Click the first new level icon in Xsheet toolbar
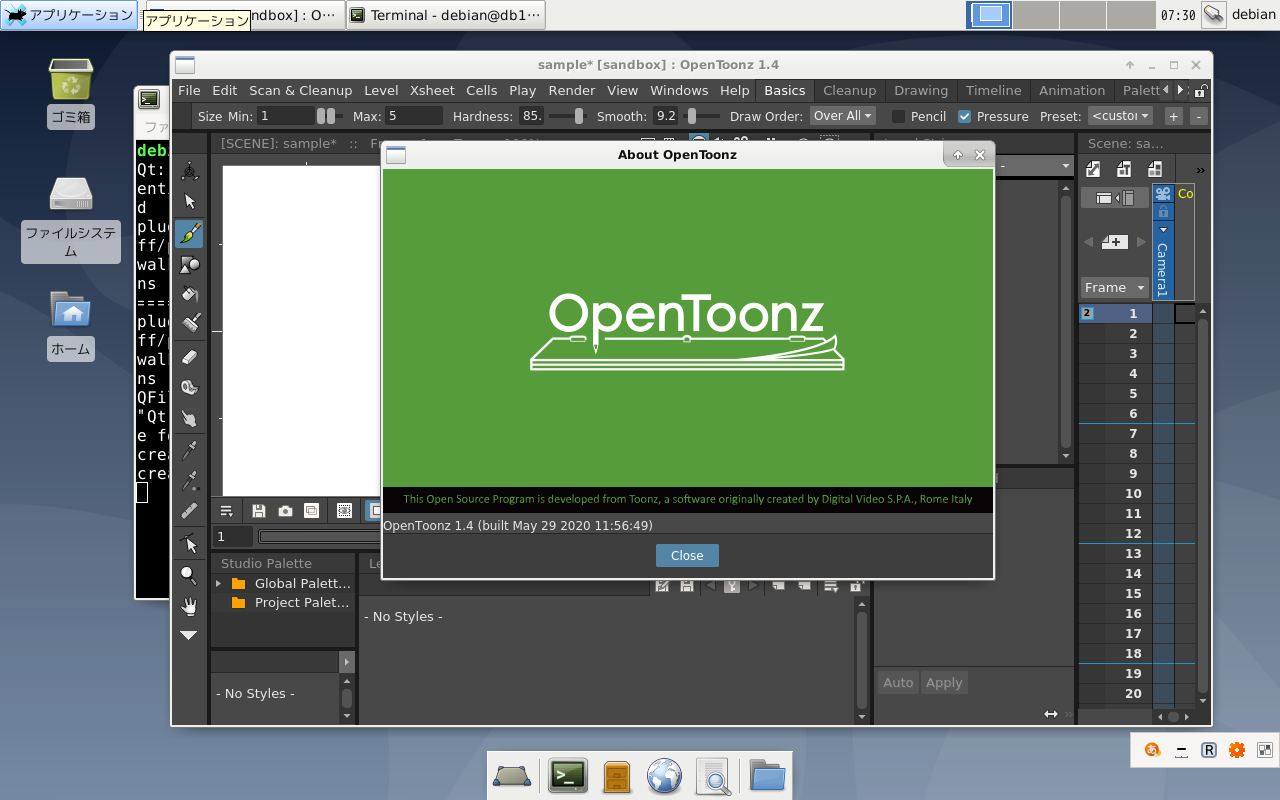1280x800 pixels. point(1093,169)
